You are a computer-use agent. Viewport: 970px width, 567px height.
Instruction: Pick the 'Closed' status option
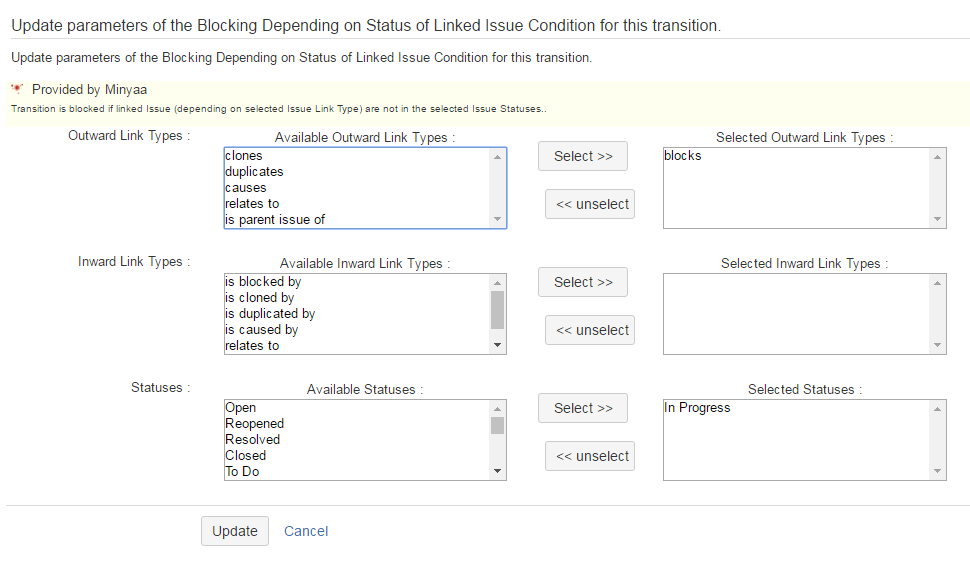245,456
